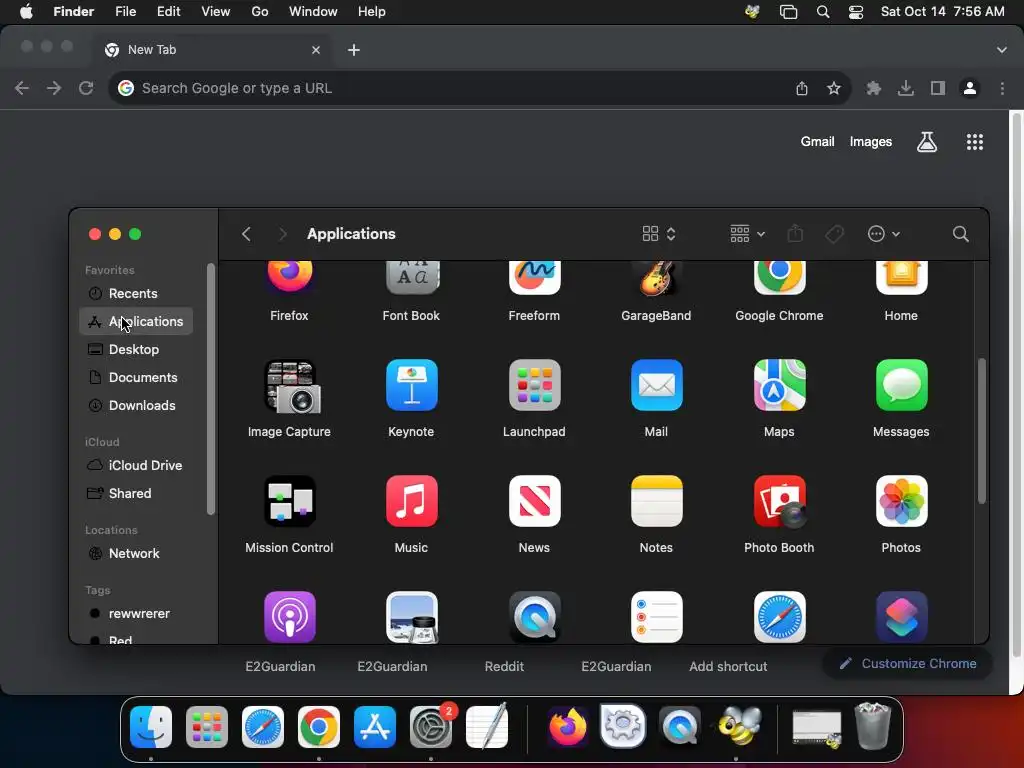The height and width of the screenshot is (768, 1024).
Task: Open a new Chrome tab with plus button
Action: 354,50
